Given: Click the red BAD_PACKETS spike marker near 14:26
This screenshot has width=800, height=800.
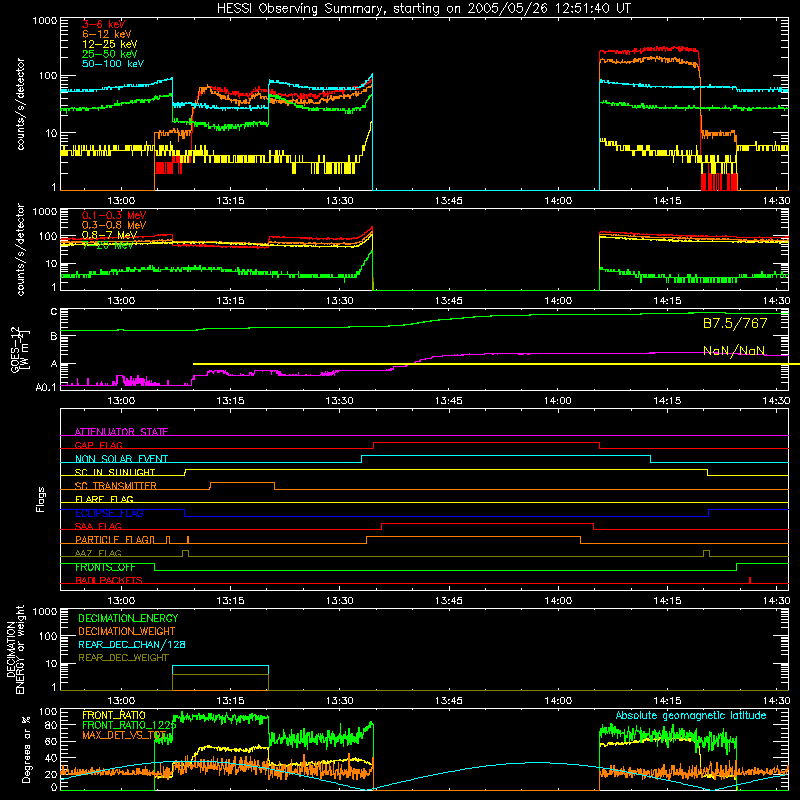Looking at the screenshot, I should [x=749, y=580].
